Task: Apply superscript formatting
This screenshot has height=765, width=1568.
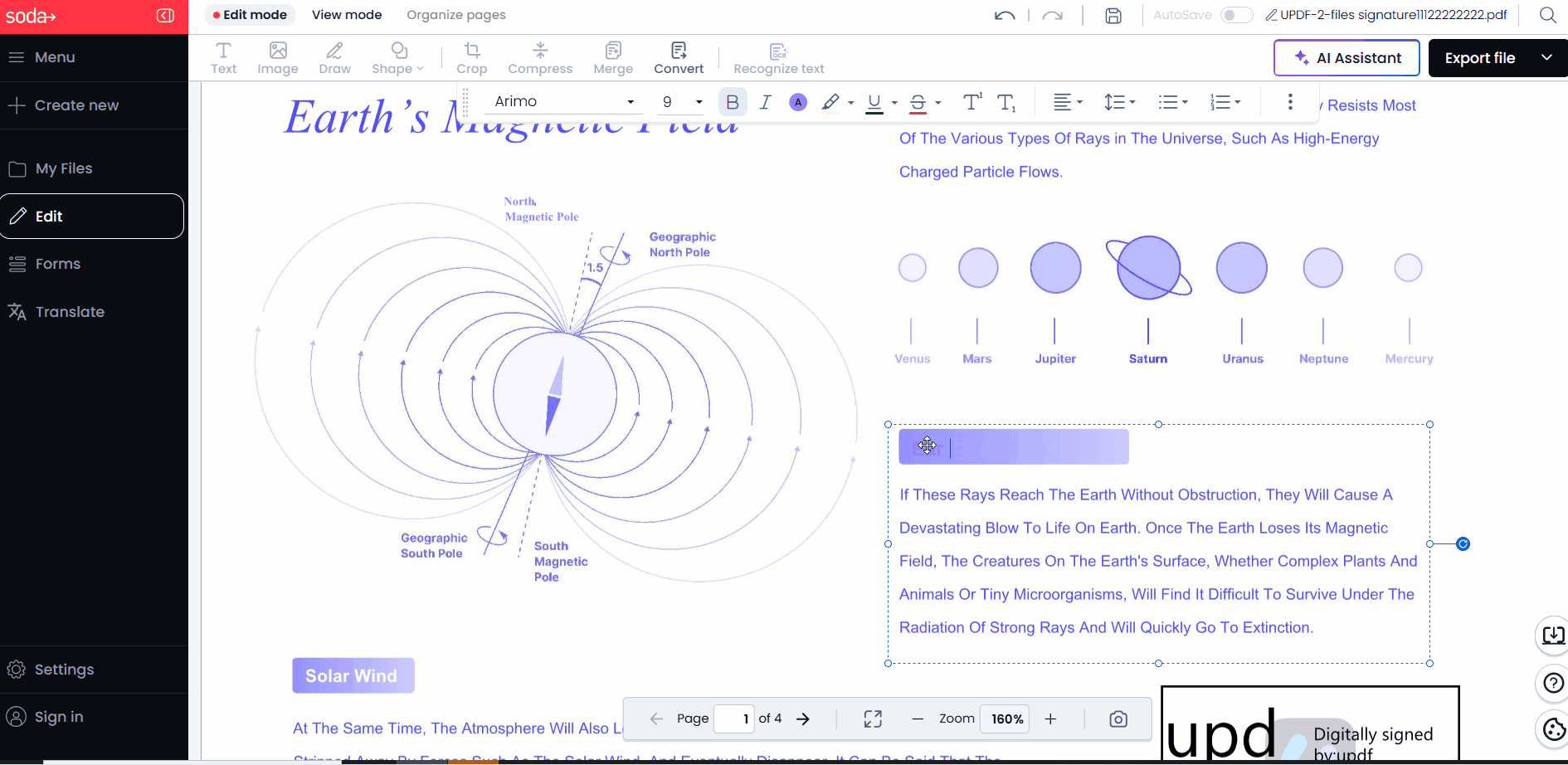Action: click(x=972, y=101)
